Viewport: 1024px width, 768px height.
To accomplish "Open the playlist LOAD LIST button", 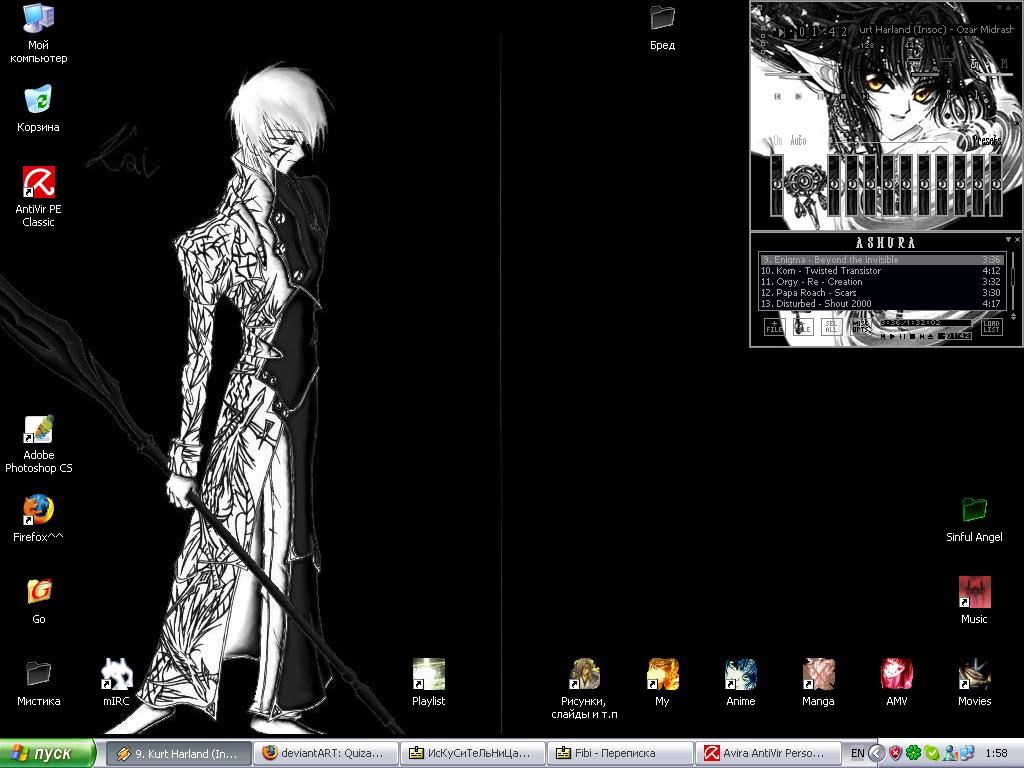I will 991,327.
